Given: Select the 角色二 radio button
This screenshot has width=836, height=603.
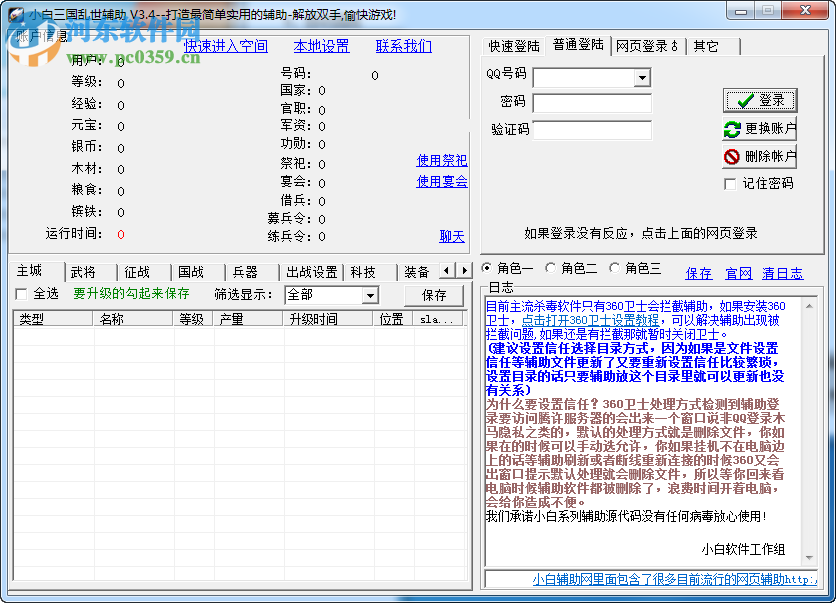Looking at the screenshot, I should tap(550, 268).
